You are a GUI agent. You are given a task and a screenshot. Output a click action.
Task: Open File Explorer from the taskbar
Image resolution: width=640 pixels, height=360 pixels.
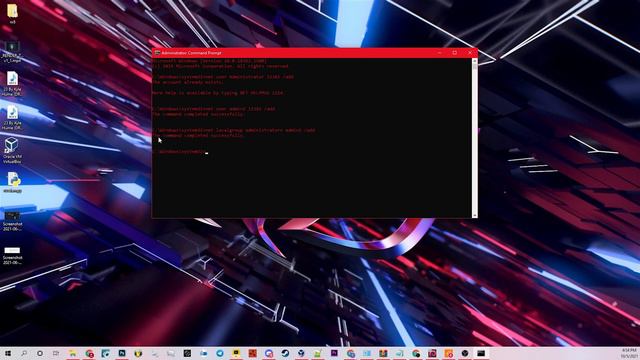point(73,353)
